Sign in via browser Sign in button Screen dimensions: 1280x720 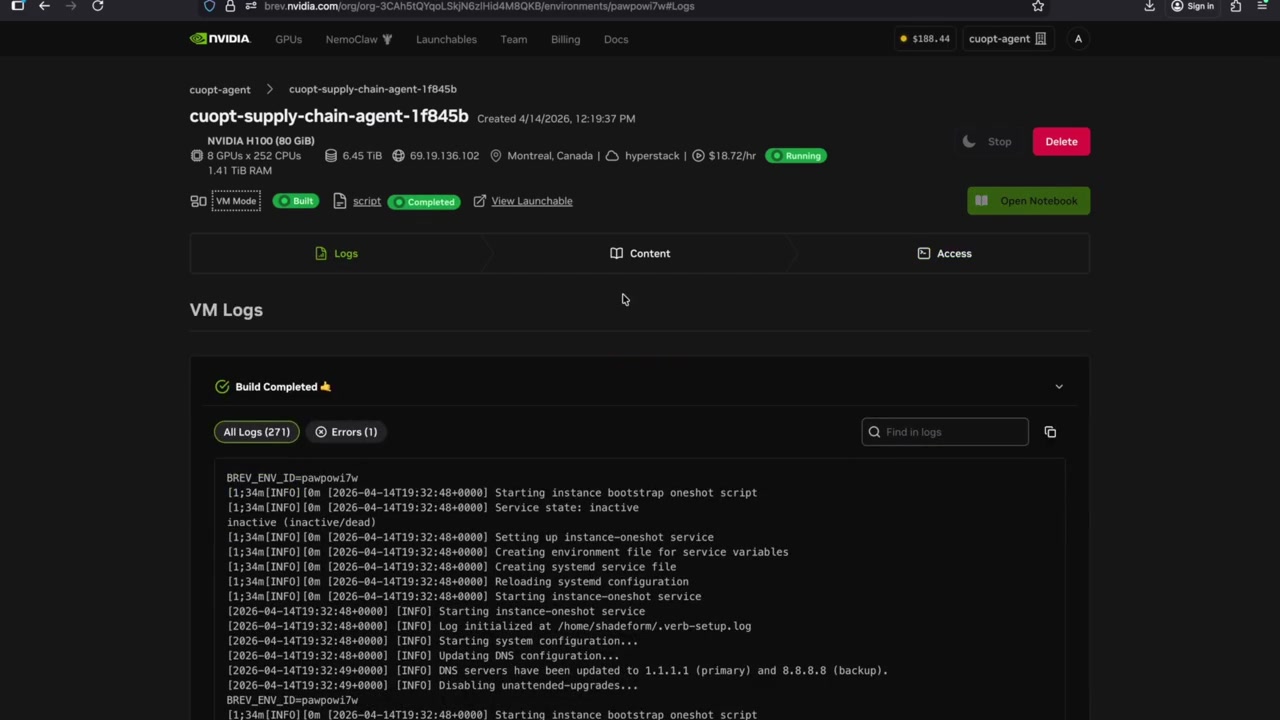tap(1192, 6)
